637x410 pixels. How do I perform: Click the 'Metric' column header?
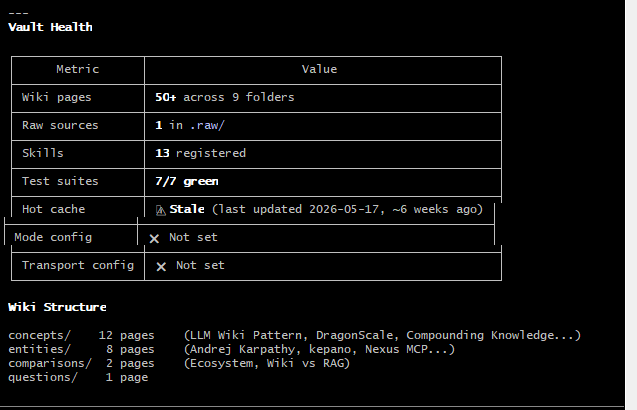pyautogui.click(x=78, y=69)
